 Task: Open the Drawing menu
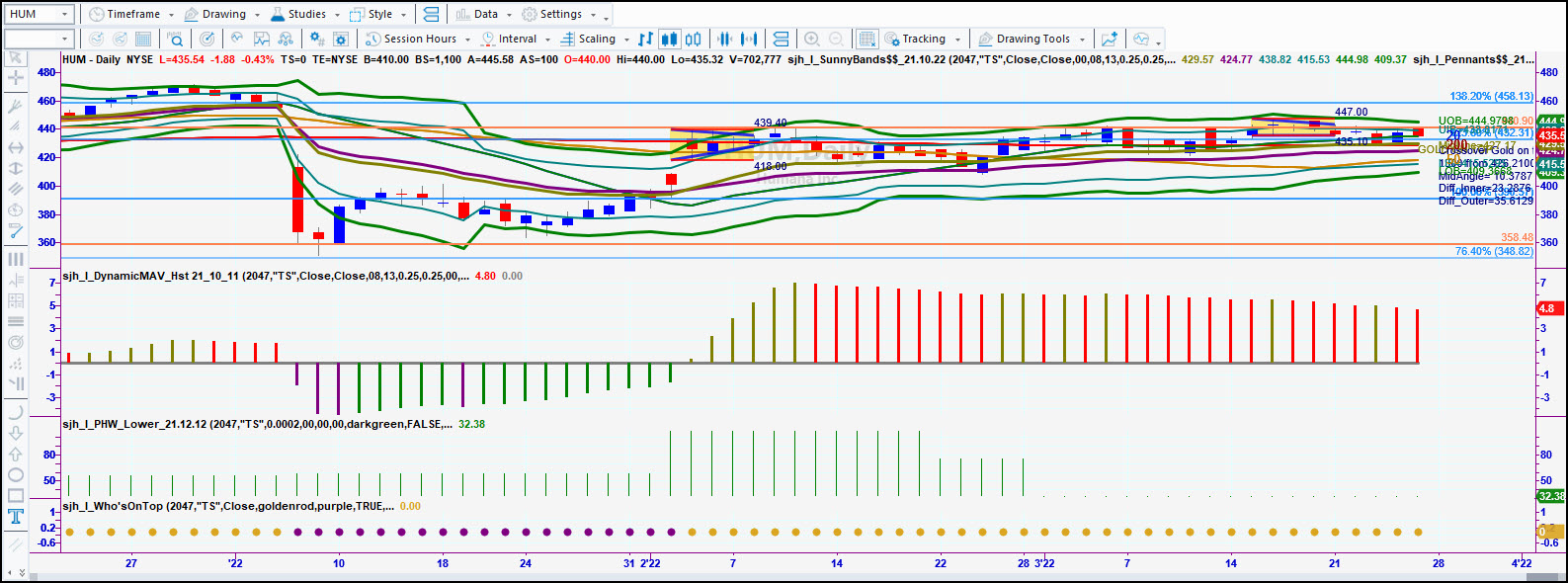pos(222,14)
